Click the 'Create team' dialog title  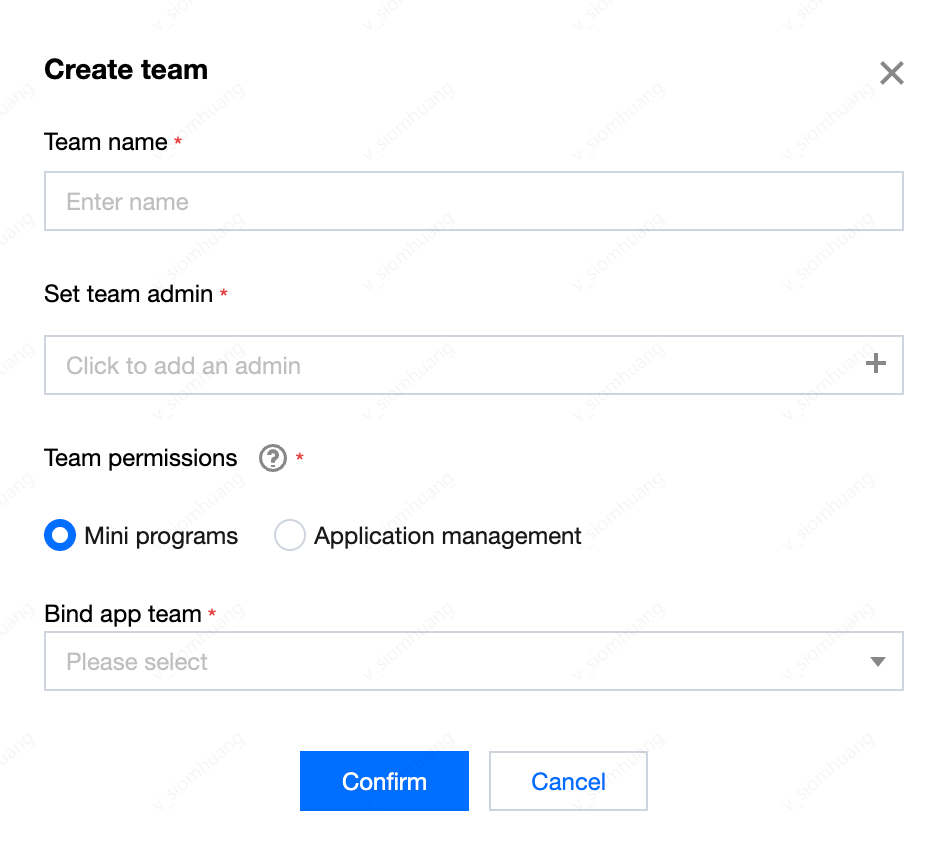pyautogui.click(x=126, y=70)
